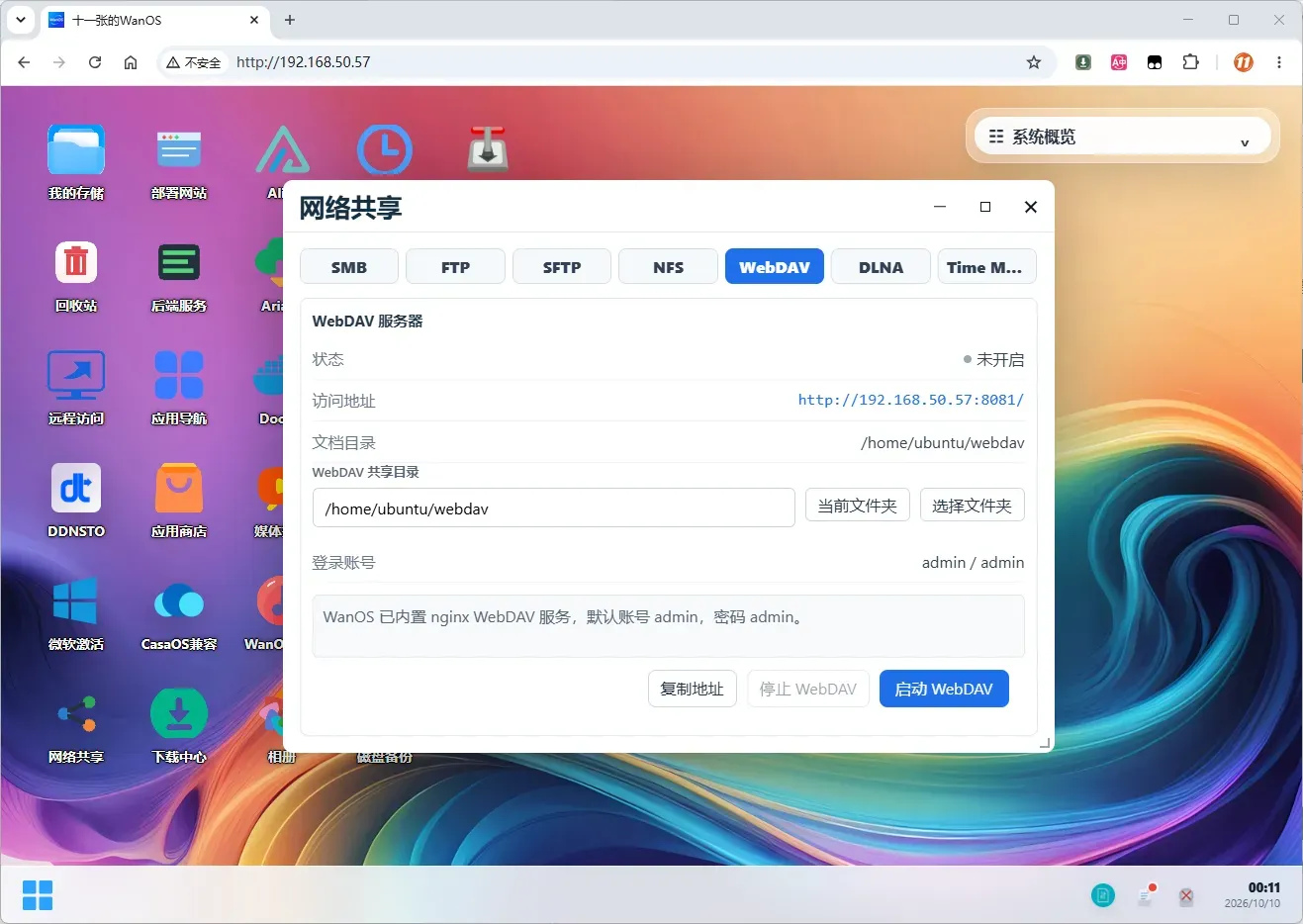Click the 复制地址 button
The height and width of the screenshot is (924, 1303).
point(693,689)
